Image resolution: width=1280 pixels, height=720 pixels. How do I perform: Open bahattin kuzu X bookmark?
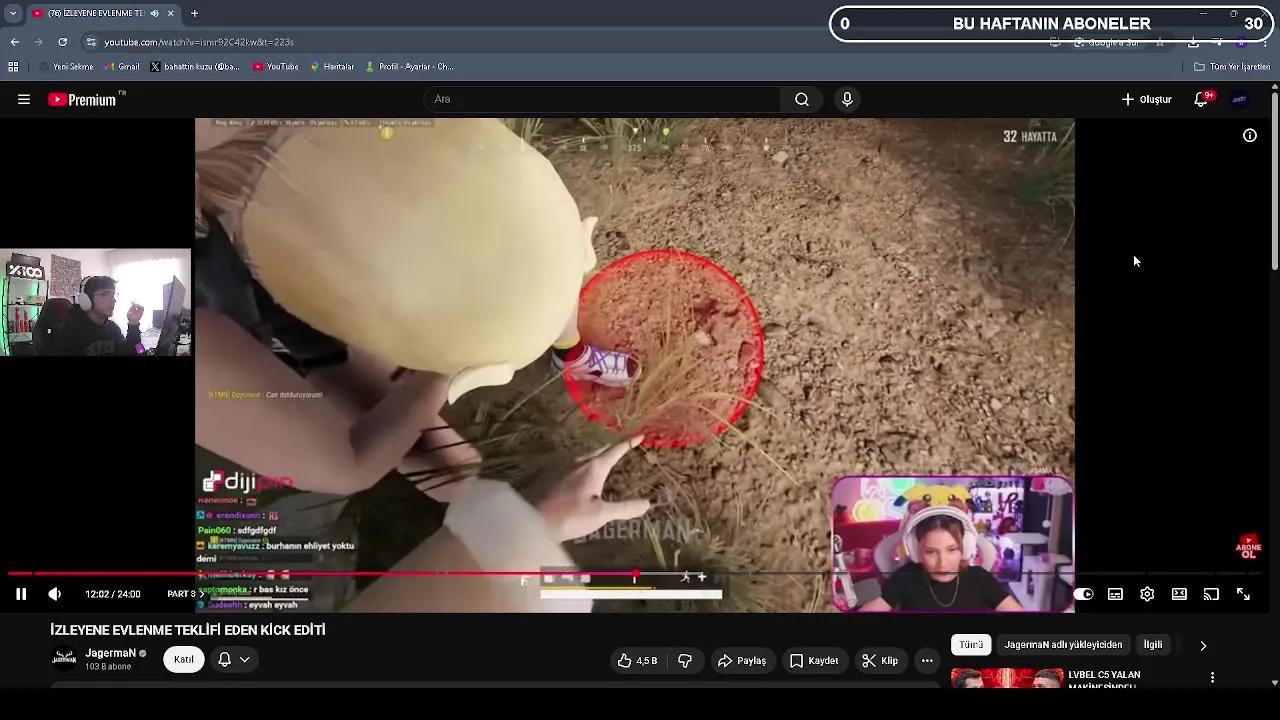click(x=195, y=67)
